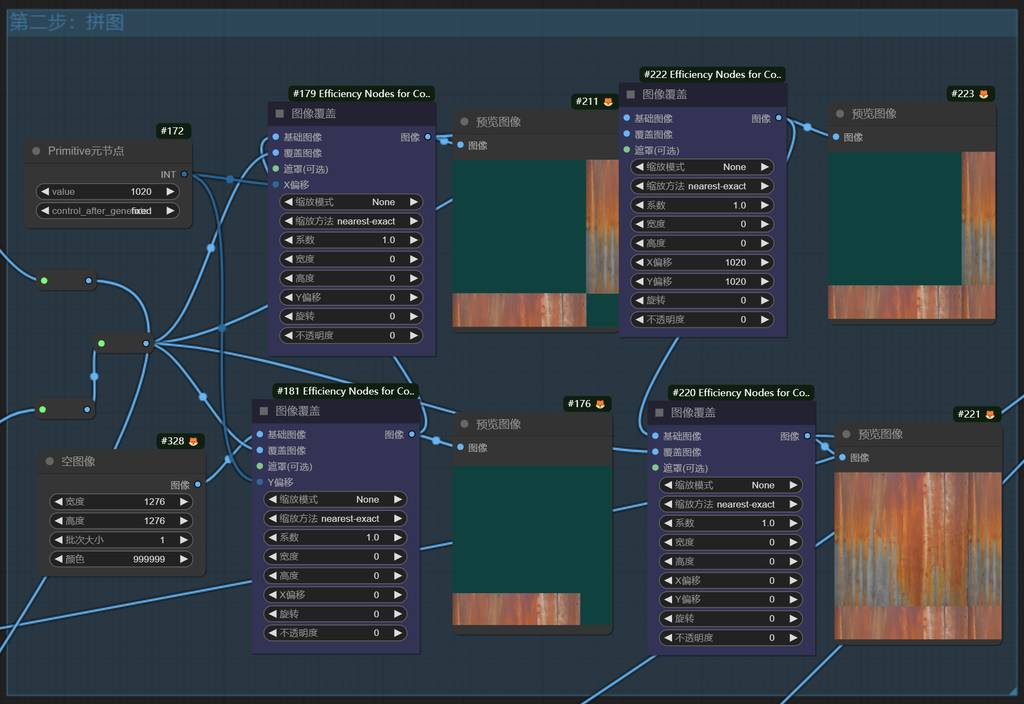
Task: Click X偏移 1020 field in node #222
Action: (703, 262)
